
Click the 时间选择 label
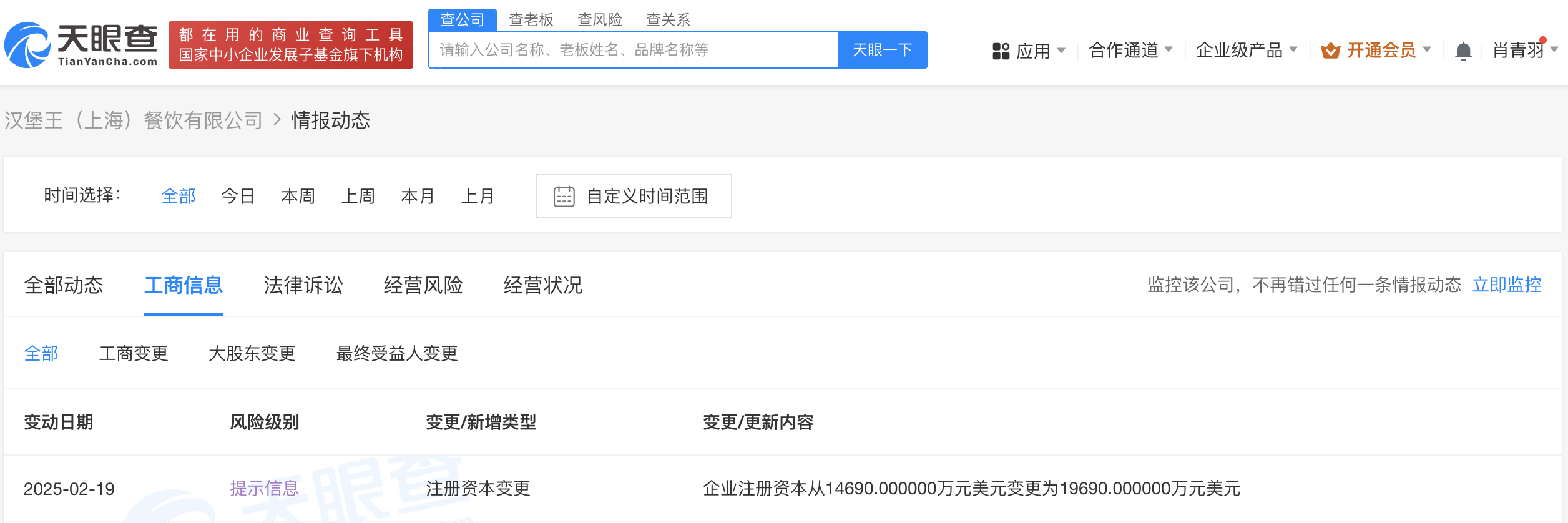[x=82, y=195]
